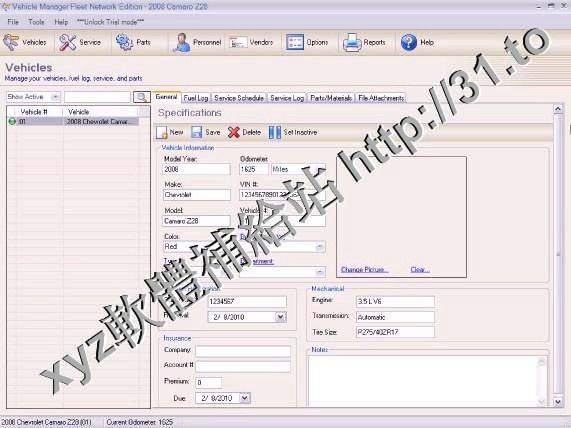Click Current Odometer status bar text

(x=140, y=422)
